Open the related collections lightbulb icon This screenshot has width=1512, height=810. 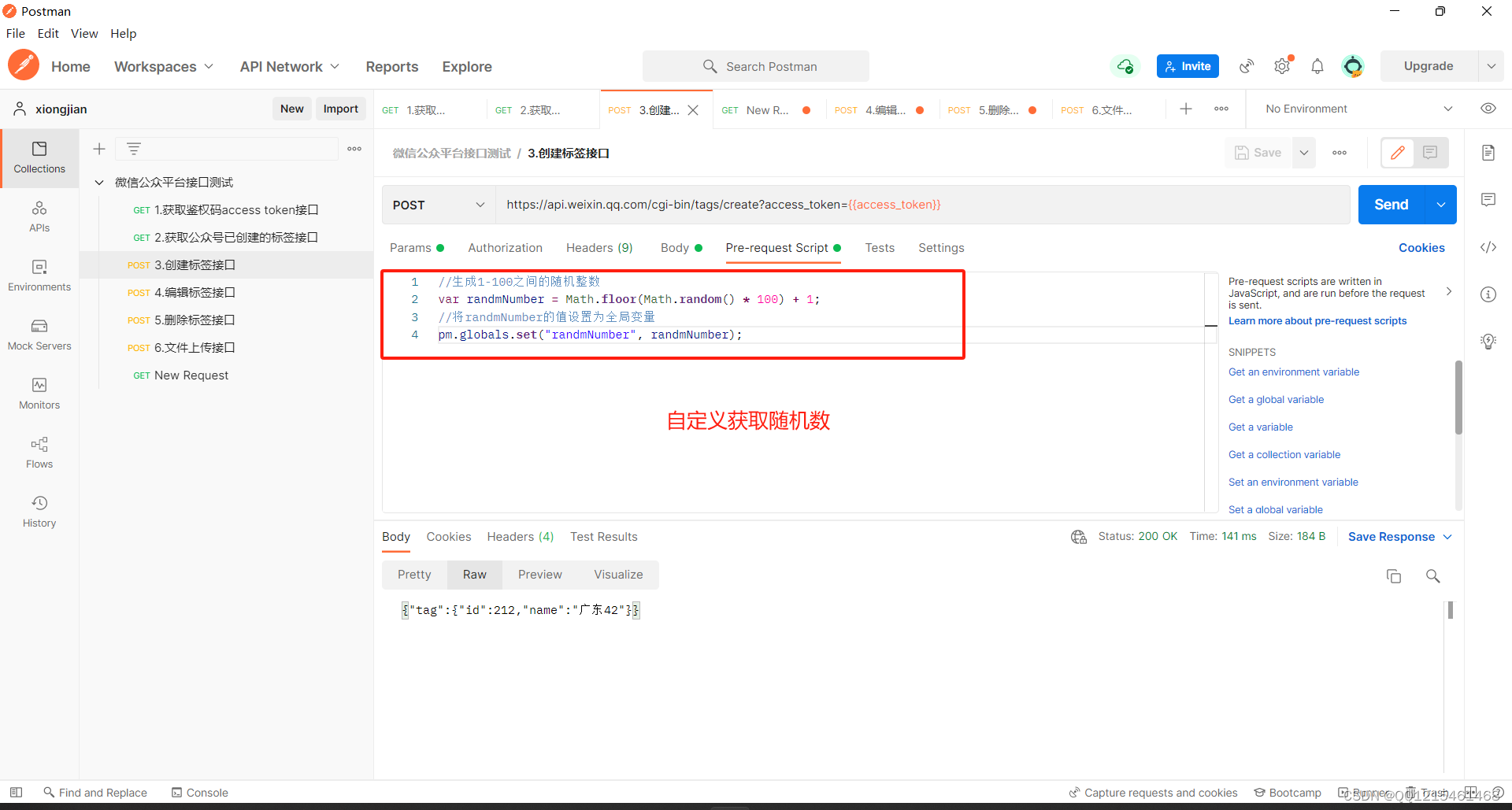point(1488,342)
